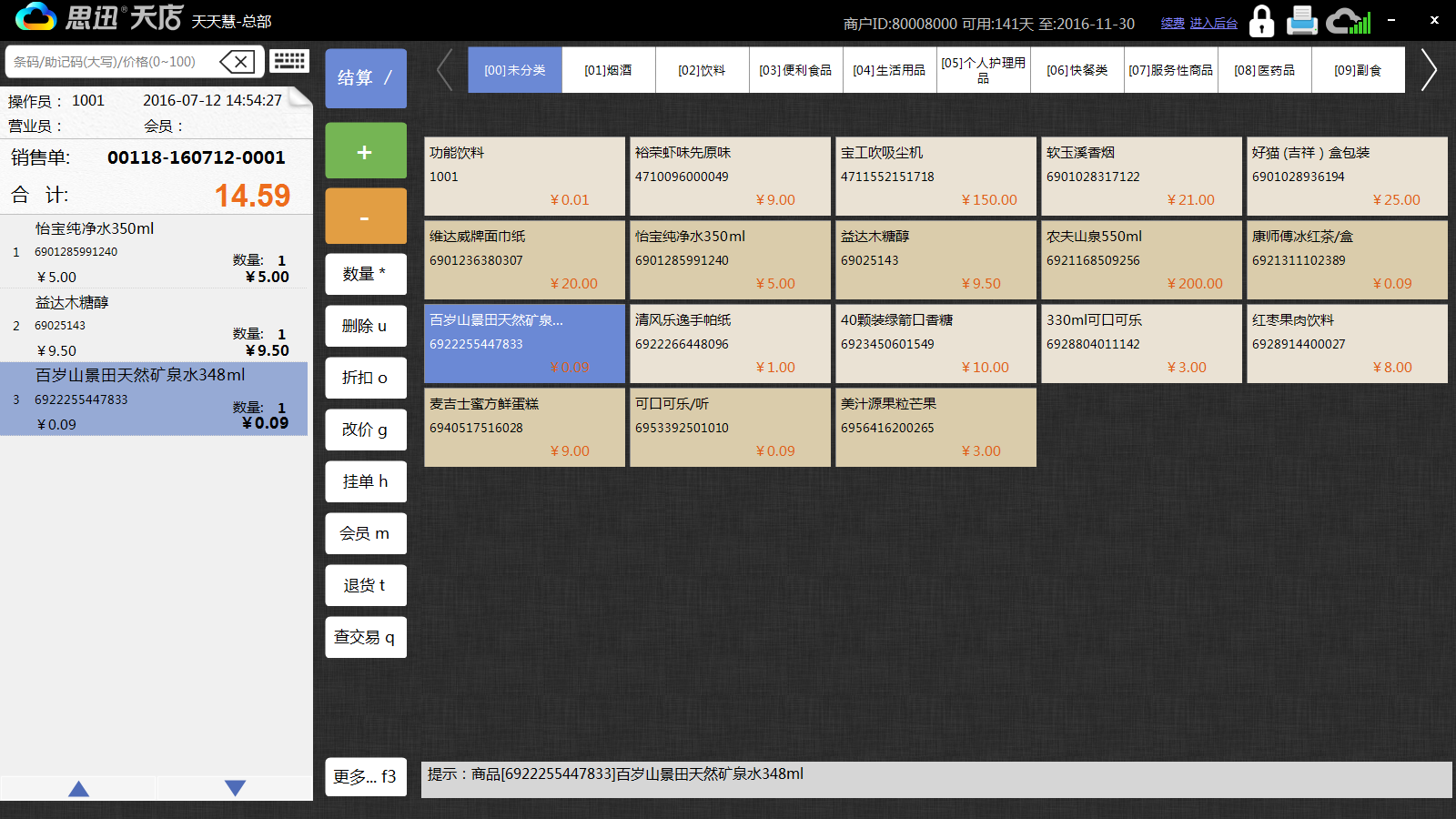Click the 进入后台 backend link
This screenshot has height=819, width=1456.
point(1213,24)
